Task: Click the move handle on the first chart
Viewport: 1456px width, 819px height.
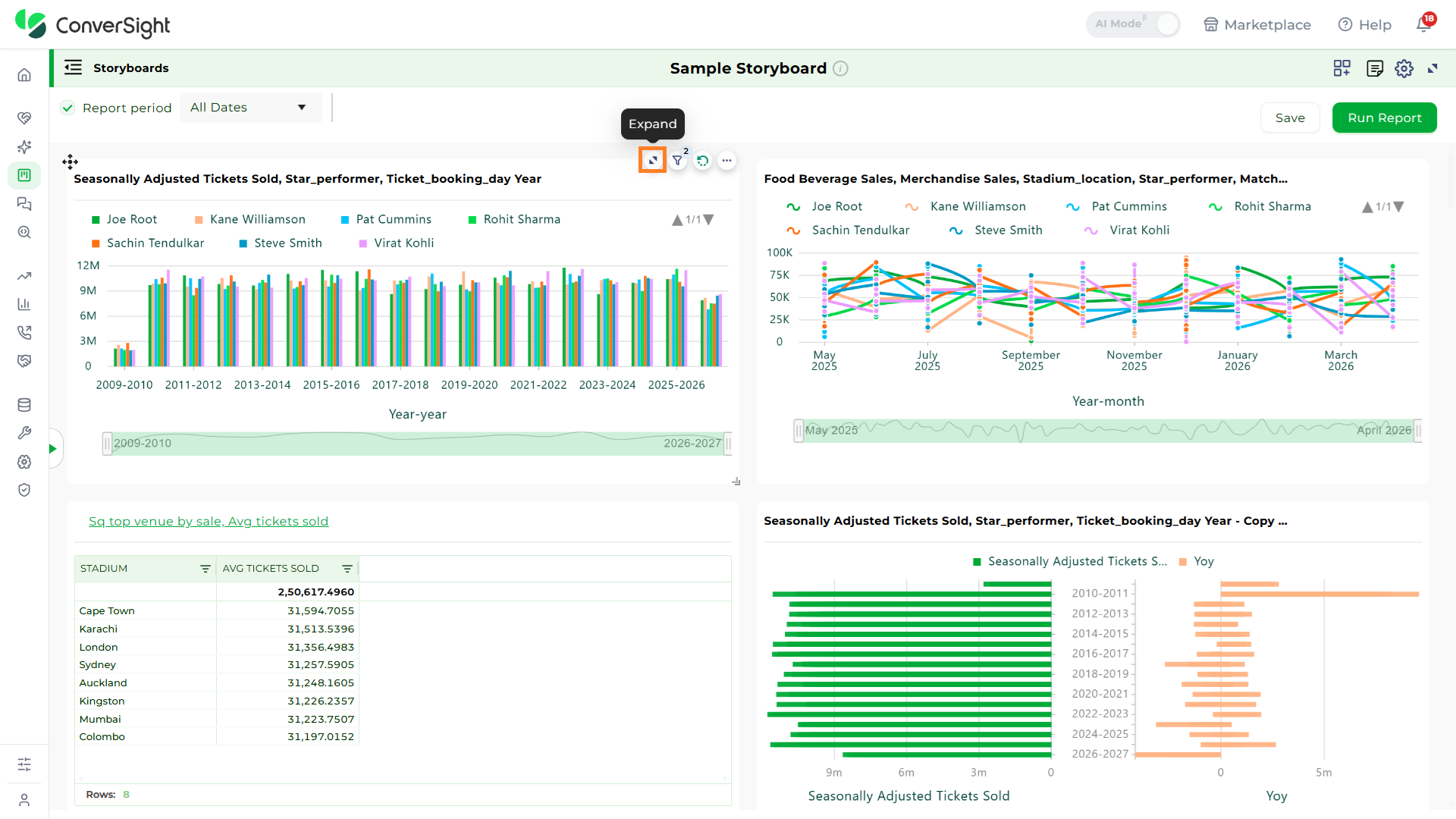Action: tap(70, 162)
